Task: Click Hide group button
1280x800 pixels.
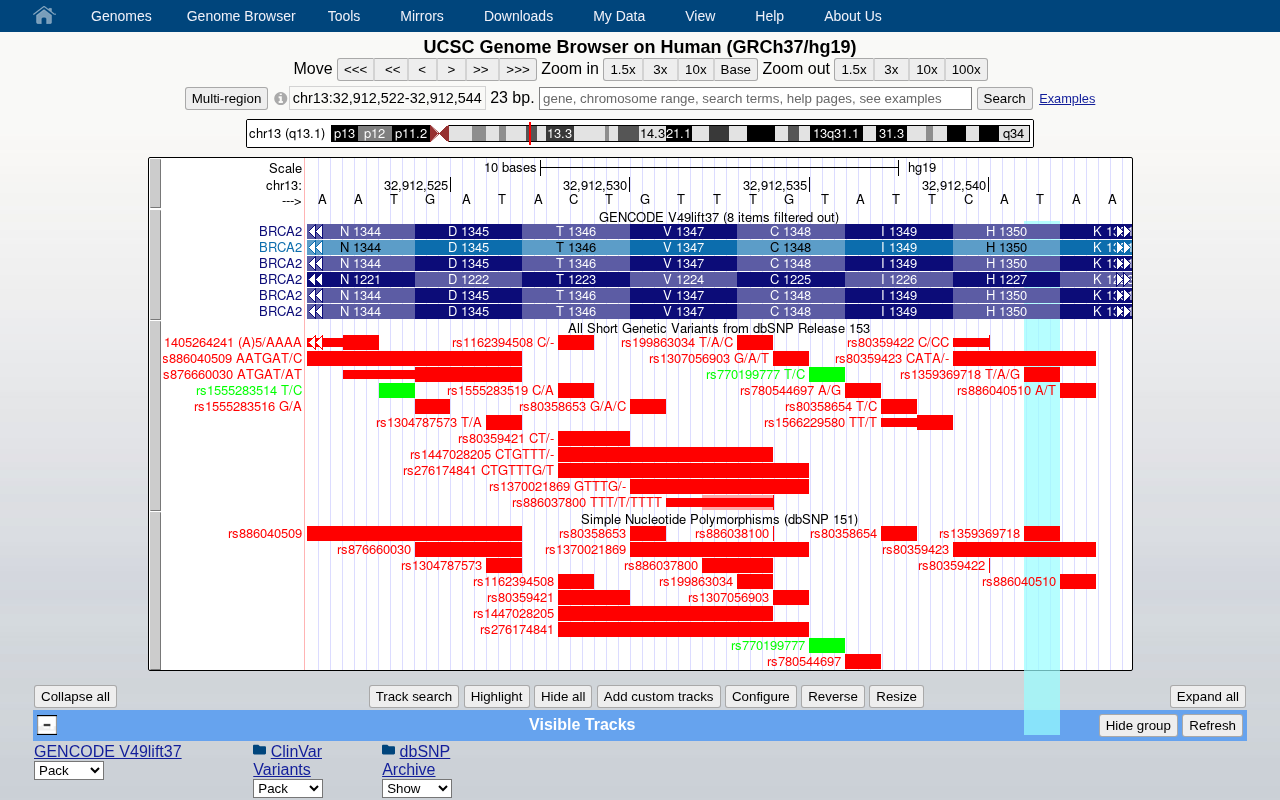Action: (1138, 725)
